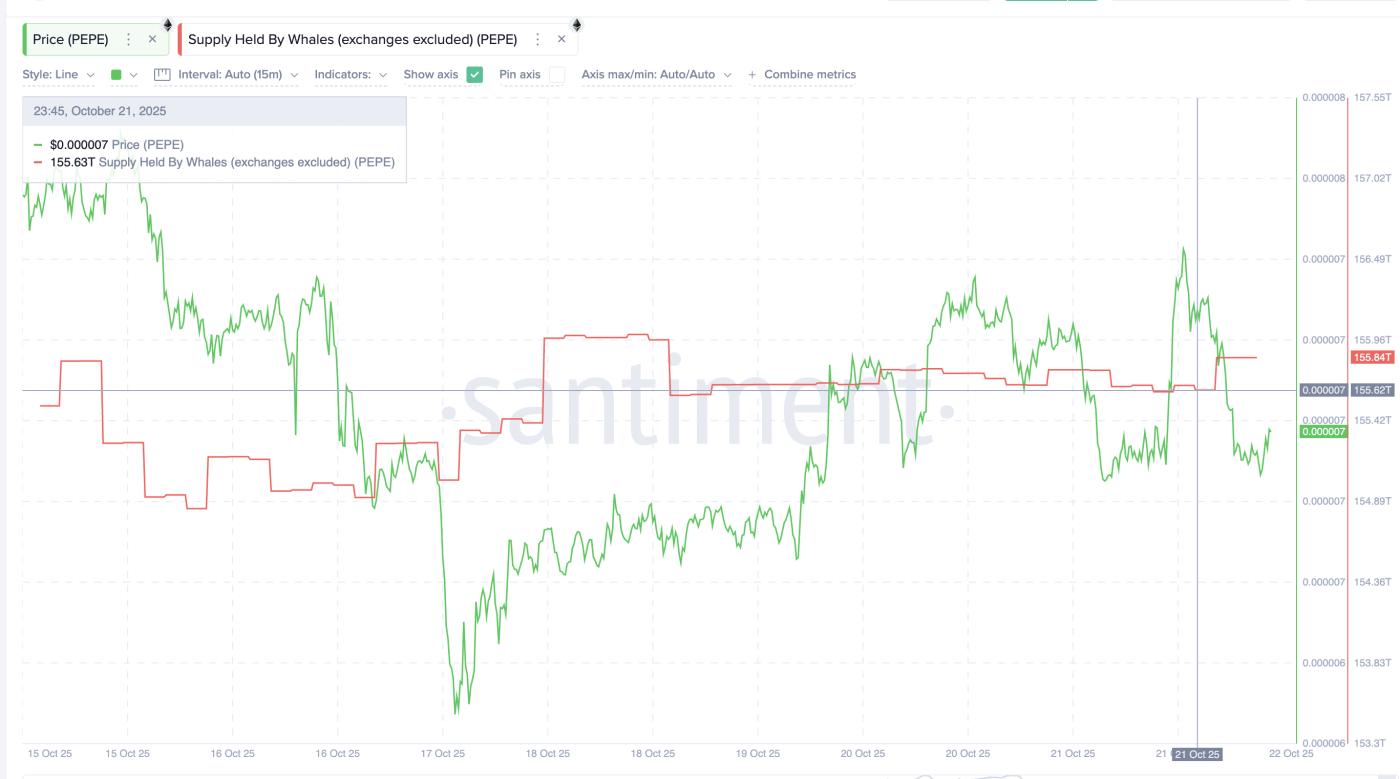
Task: Click the Combine metrics button
Action: [x=809, y=74]
